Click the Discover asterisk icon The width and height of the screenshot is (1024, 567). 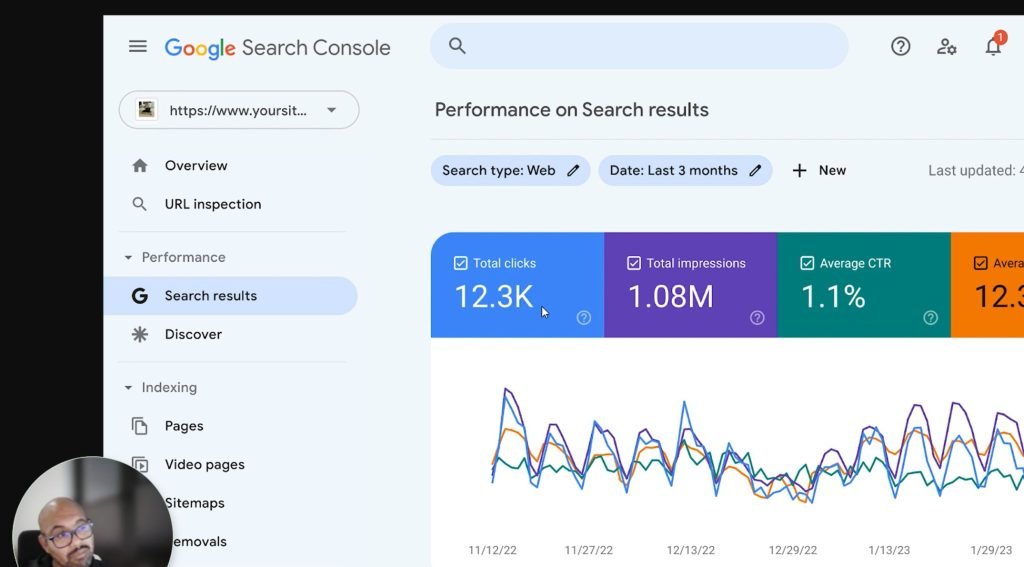[140, 334]
